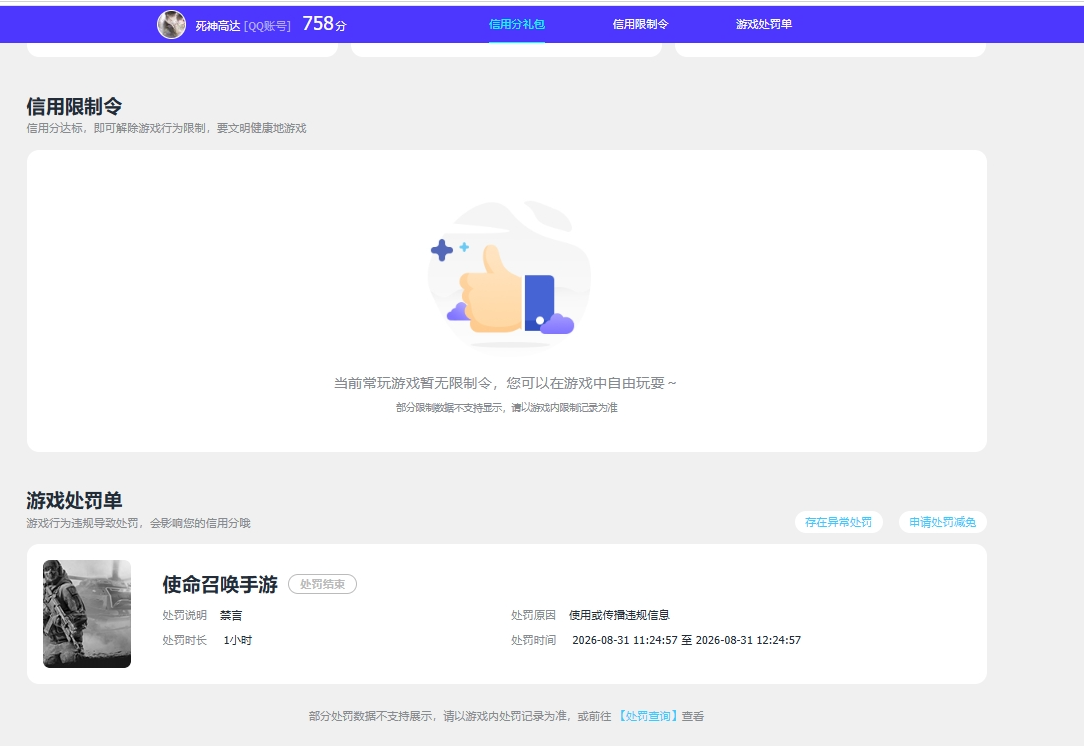Image resolution: width=1084 pixels, height=746 pixels.
Task: Click the 申请处罚减免 button
Action: [942, 522]
